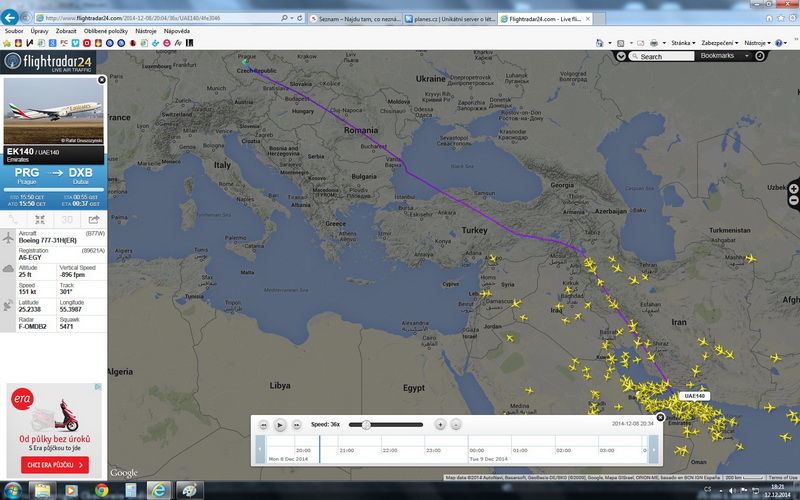Decrease timeline zoom with the minus button

(456, 424)
